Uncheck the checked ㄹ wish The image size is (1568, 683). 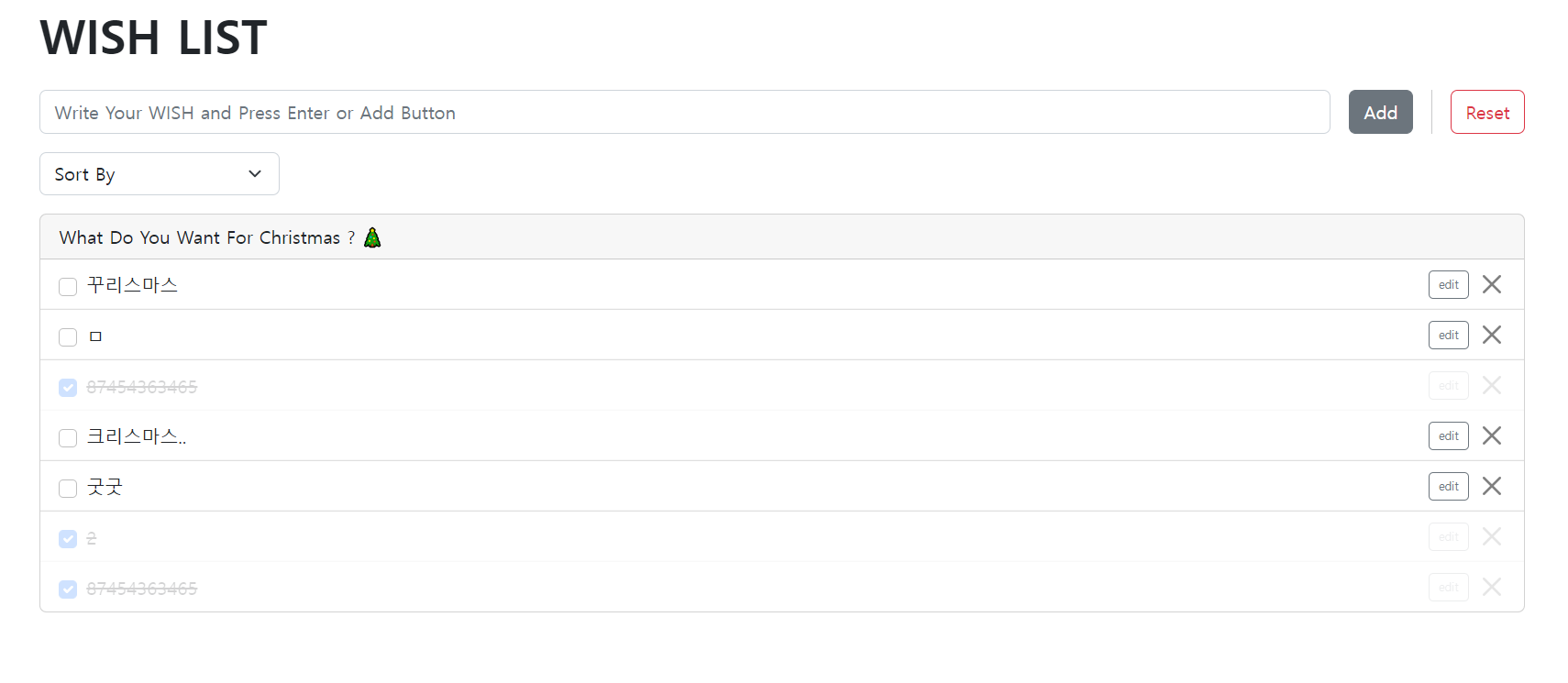(x=68, y=539)
